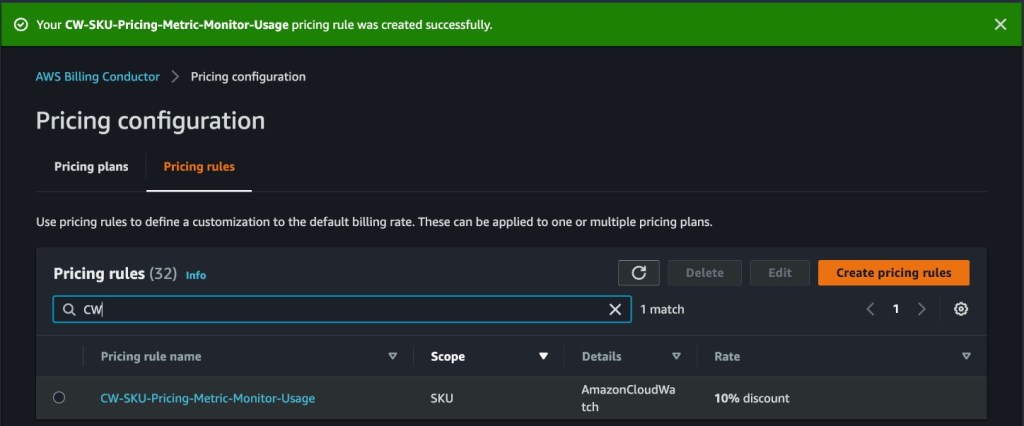The image size is (1024, 426).
Task: Go to next page of results
Action: [x=922, y=309]
